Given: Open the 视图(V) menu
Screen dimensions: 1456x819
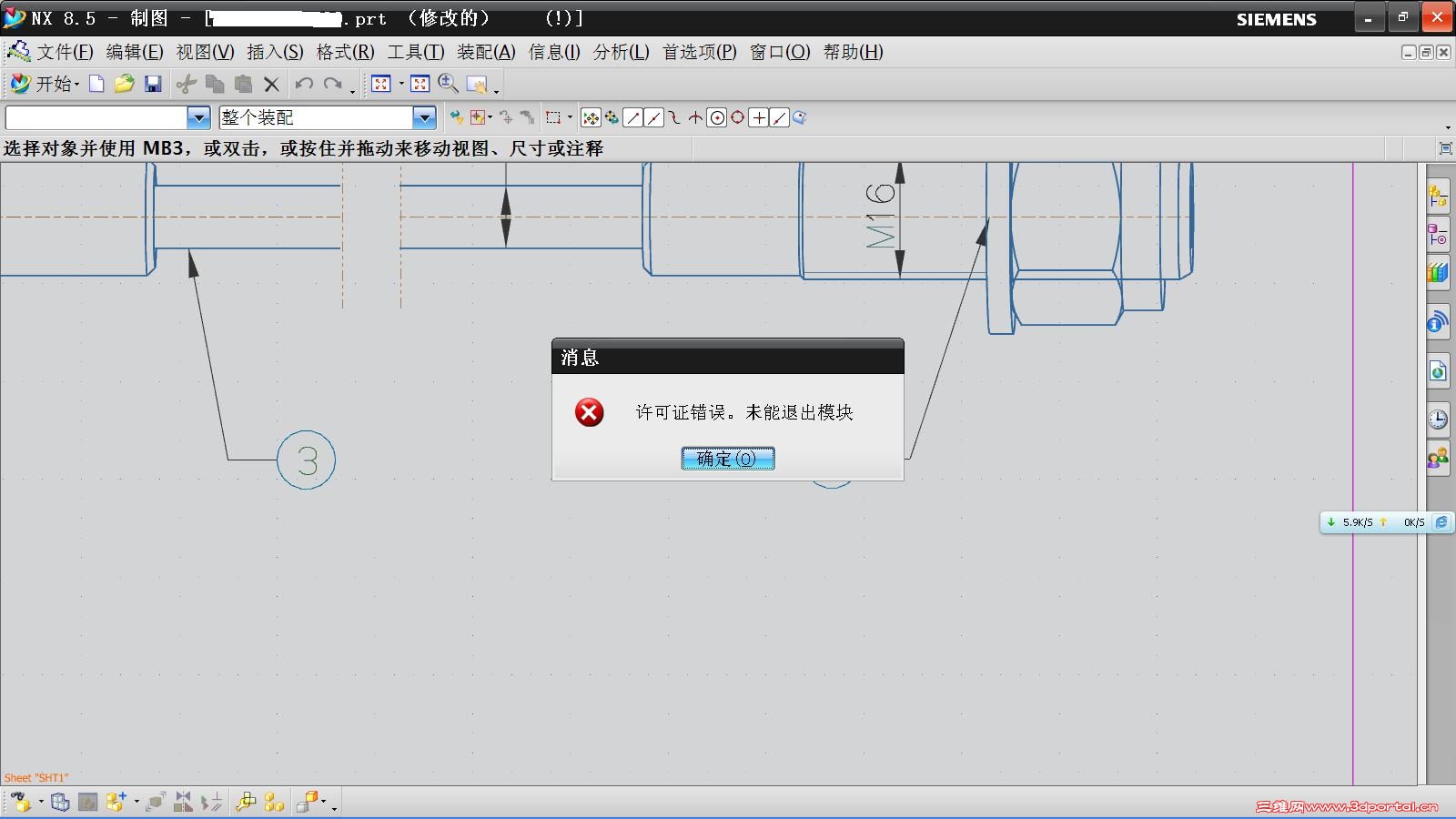Looking at the screenshot, I should tap(205, 52).
